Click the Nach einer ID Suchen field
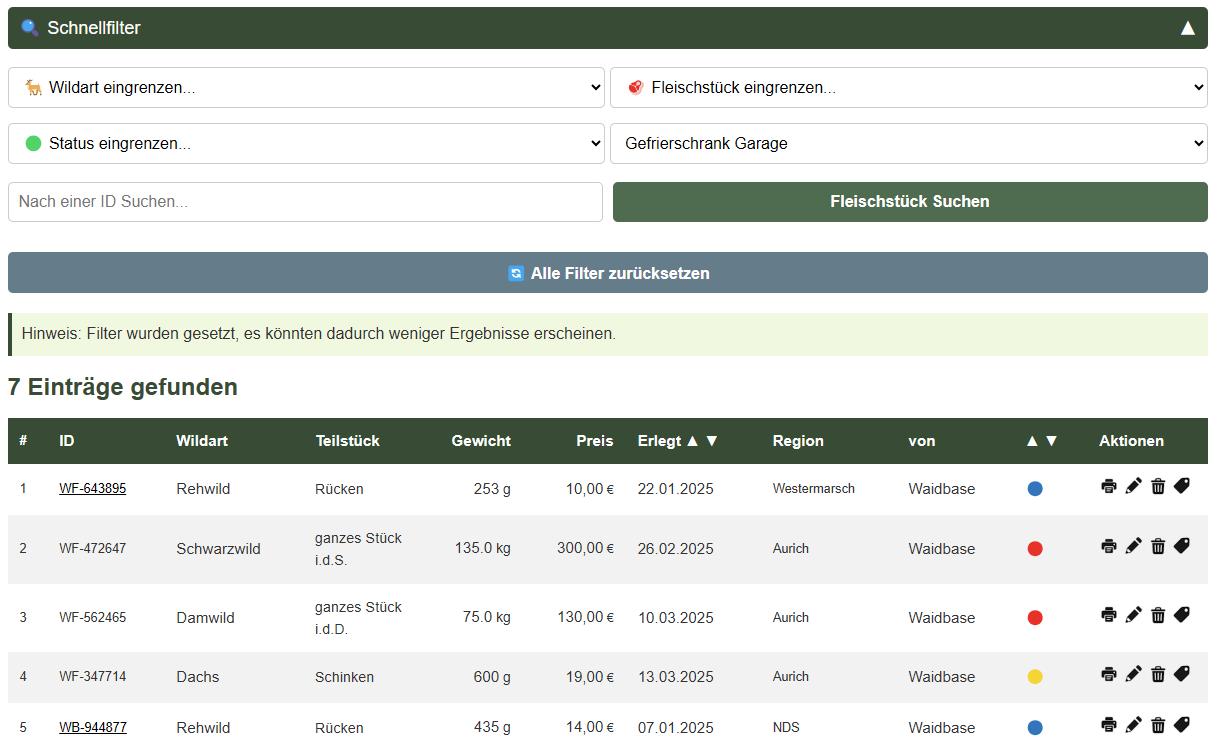Viewport: 1215px width, 750px height. click(305, 202)
